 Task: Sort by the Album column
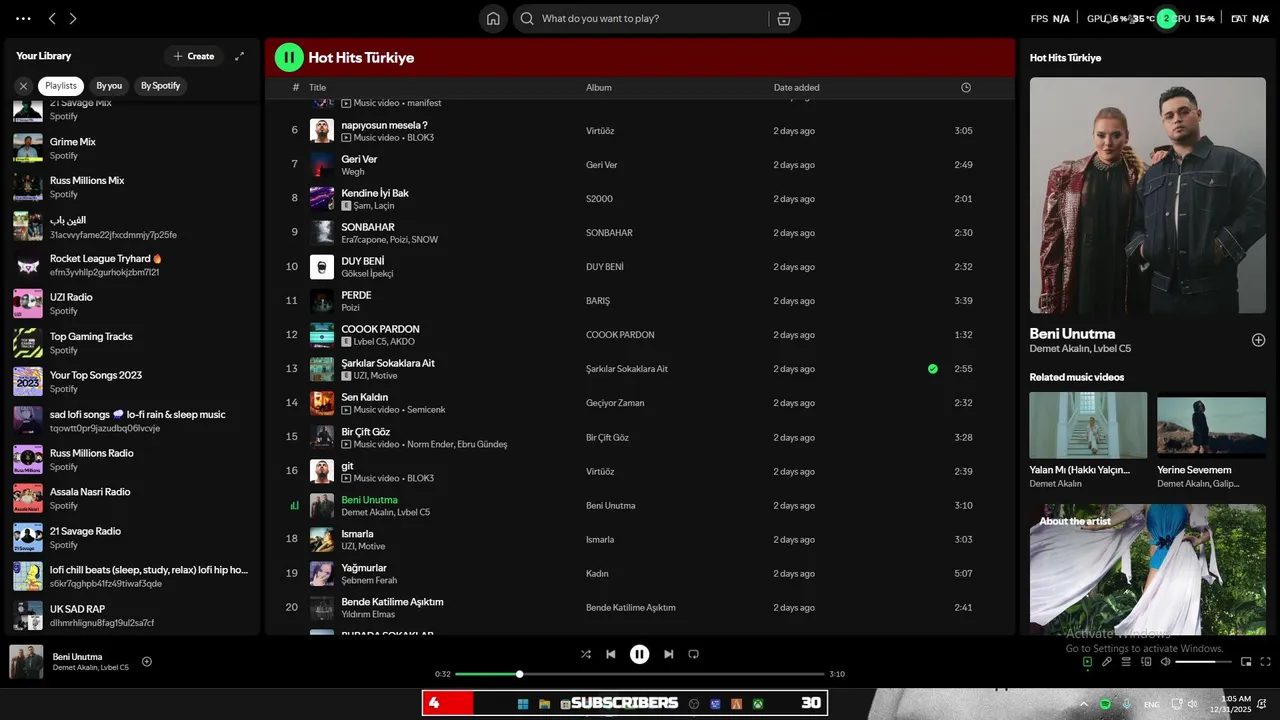pos(599,88)
